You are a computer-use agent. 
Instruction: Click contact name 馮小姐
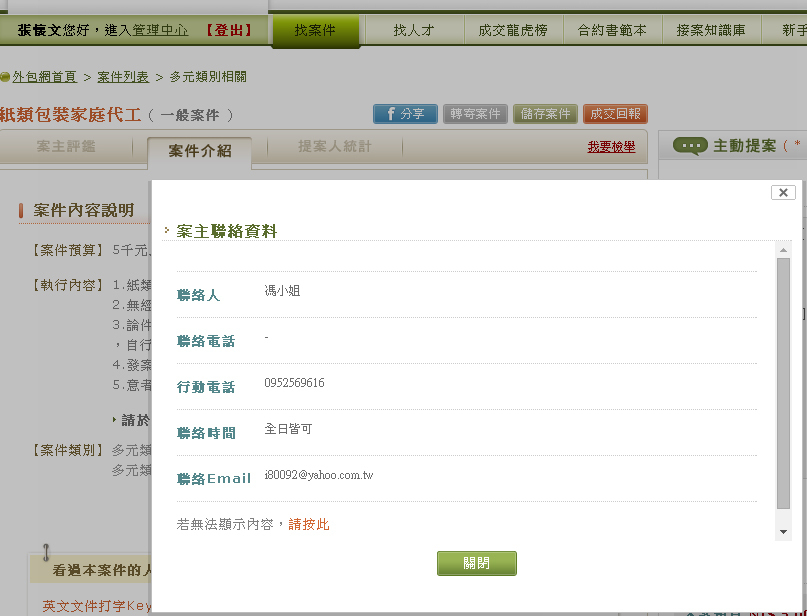(x=282, y=291)
